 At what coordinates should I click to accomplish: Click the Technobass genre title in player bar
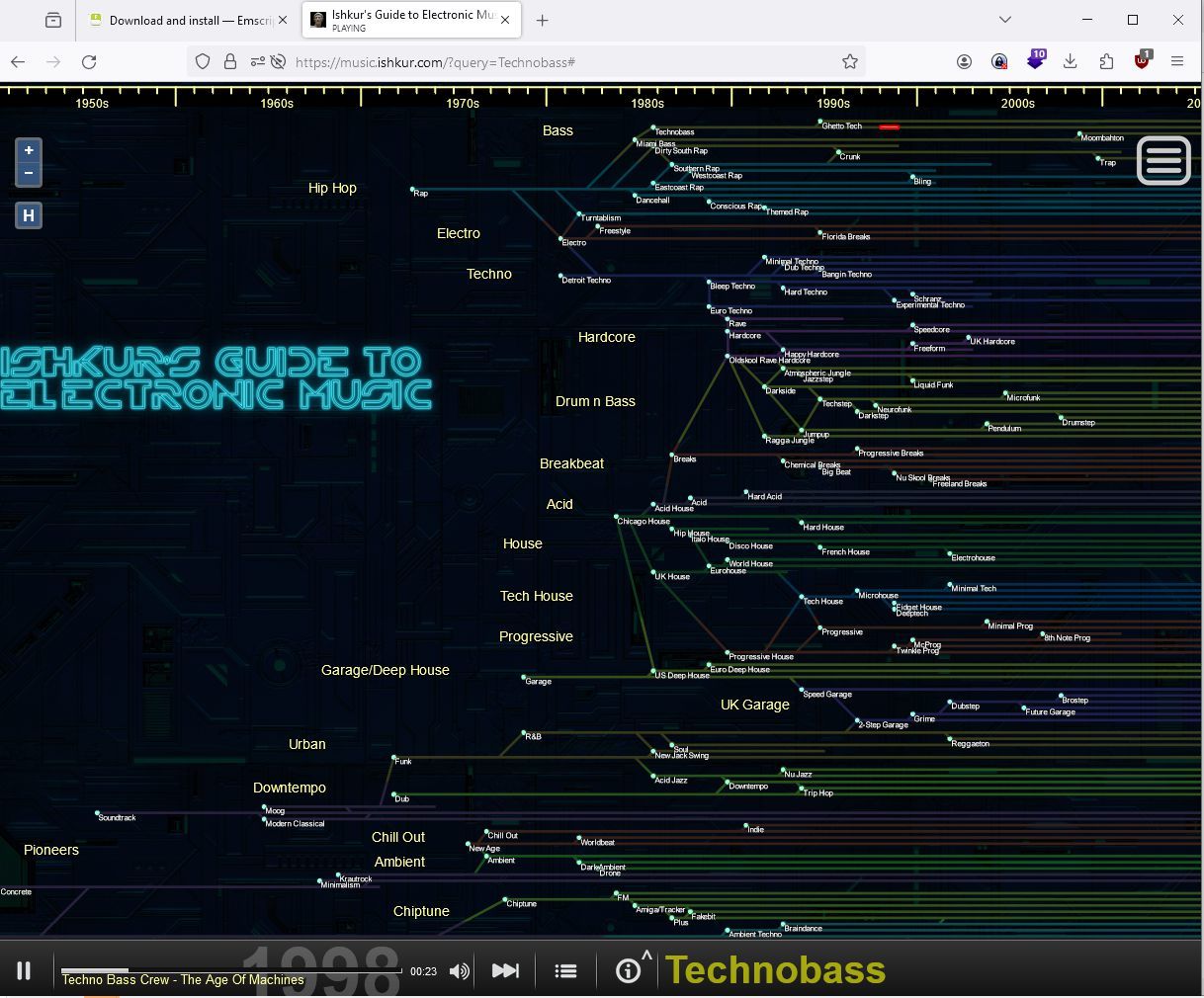(x=775, y=970)
